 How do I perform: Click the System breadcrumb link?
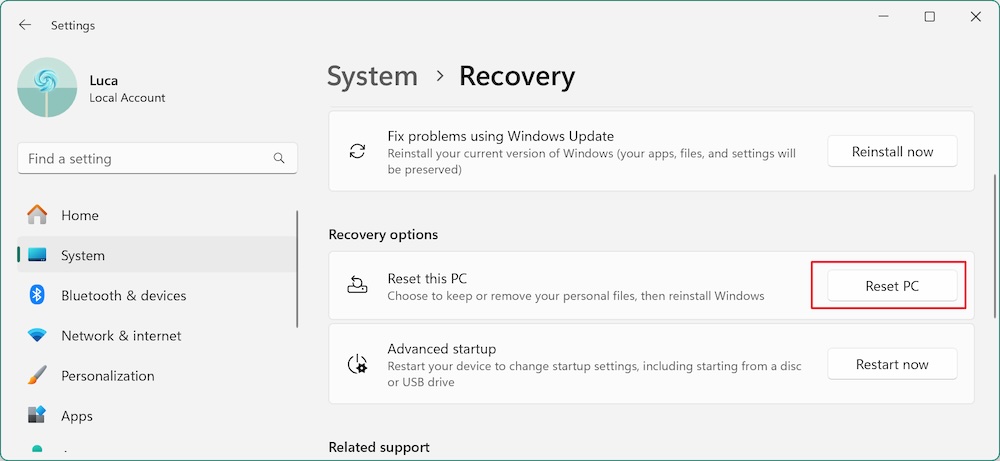click(x=372, y=77)
